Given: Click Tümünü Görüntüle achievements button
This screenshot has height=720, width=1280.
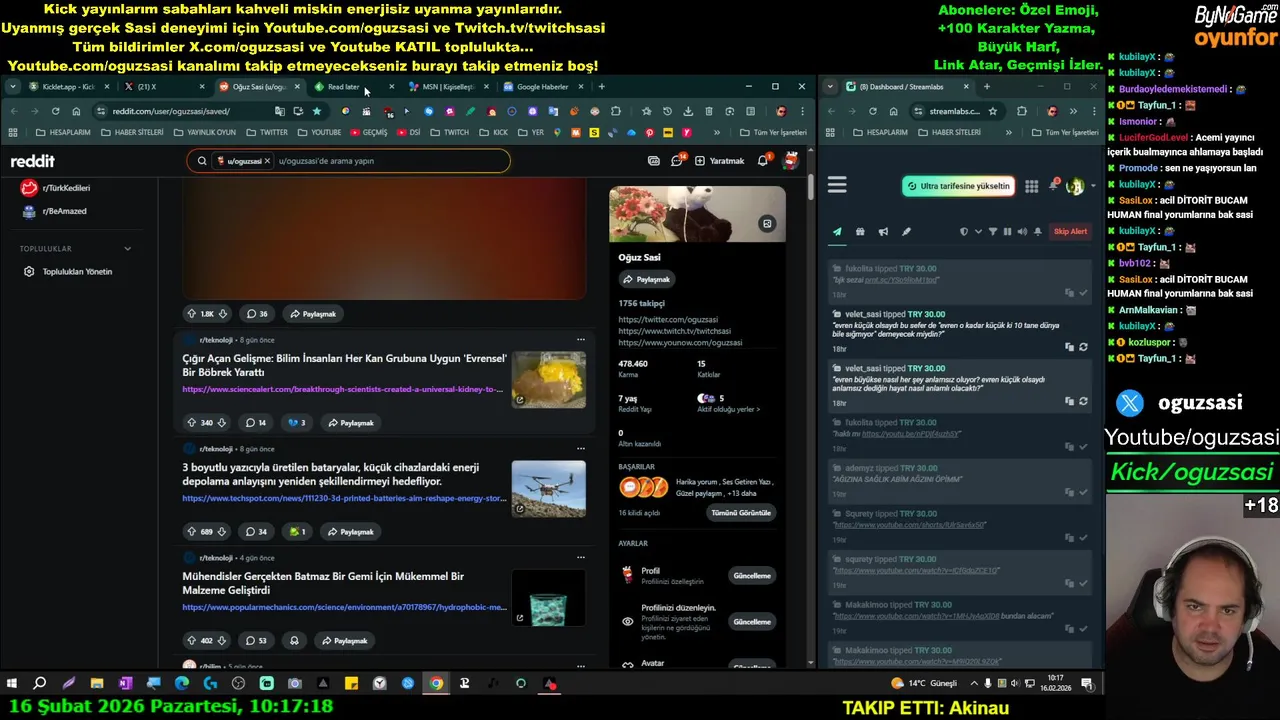Looking at the screenshot, I should [741, 513].
